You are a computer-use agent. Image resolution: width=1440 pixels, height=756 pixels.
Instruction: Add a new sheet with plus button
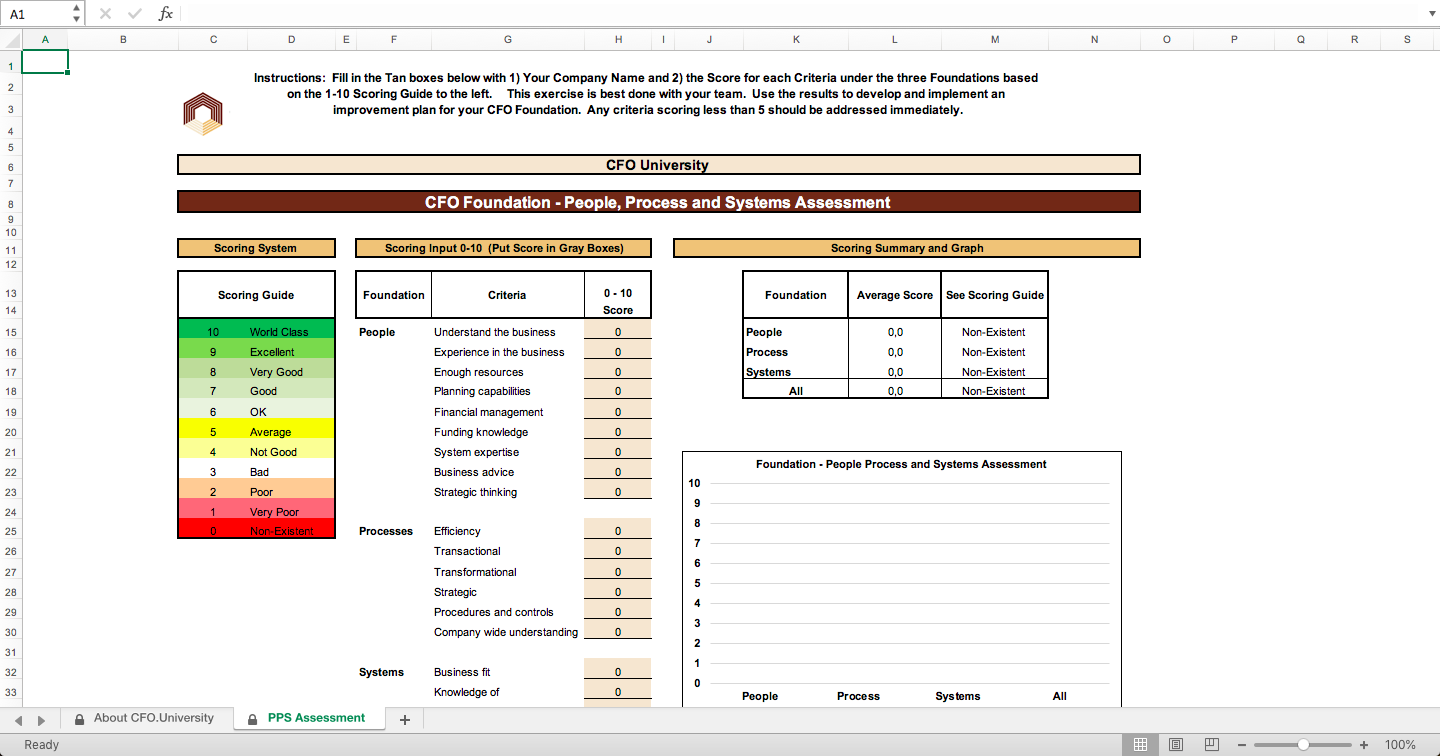pos(405,720)
